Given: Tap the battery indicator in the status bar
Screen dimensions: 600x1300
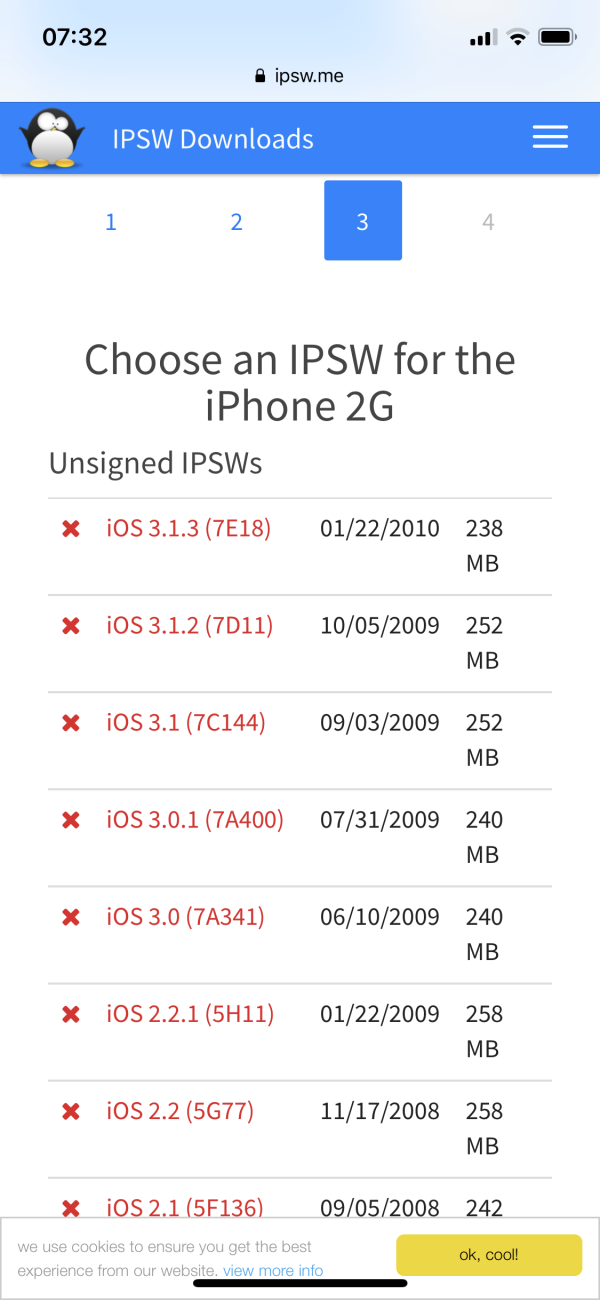Looking at the screenshot, I should pos(554,35).
